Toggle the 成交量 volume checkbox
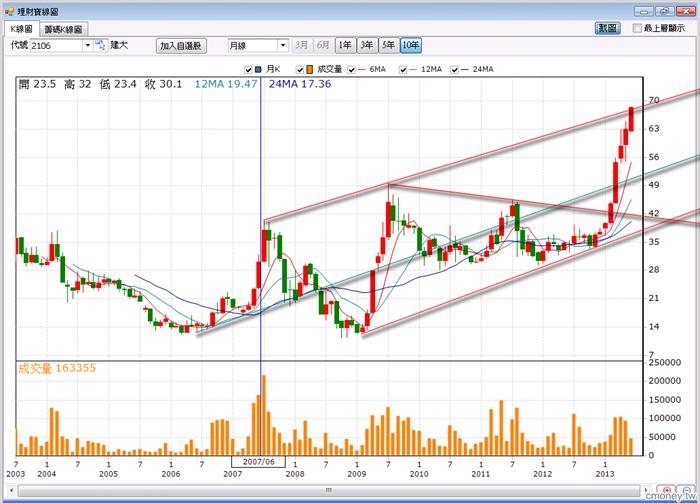This screenshot has height=503, width=700. (300, 69)
